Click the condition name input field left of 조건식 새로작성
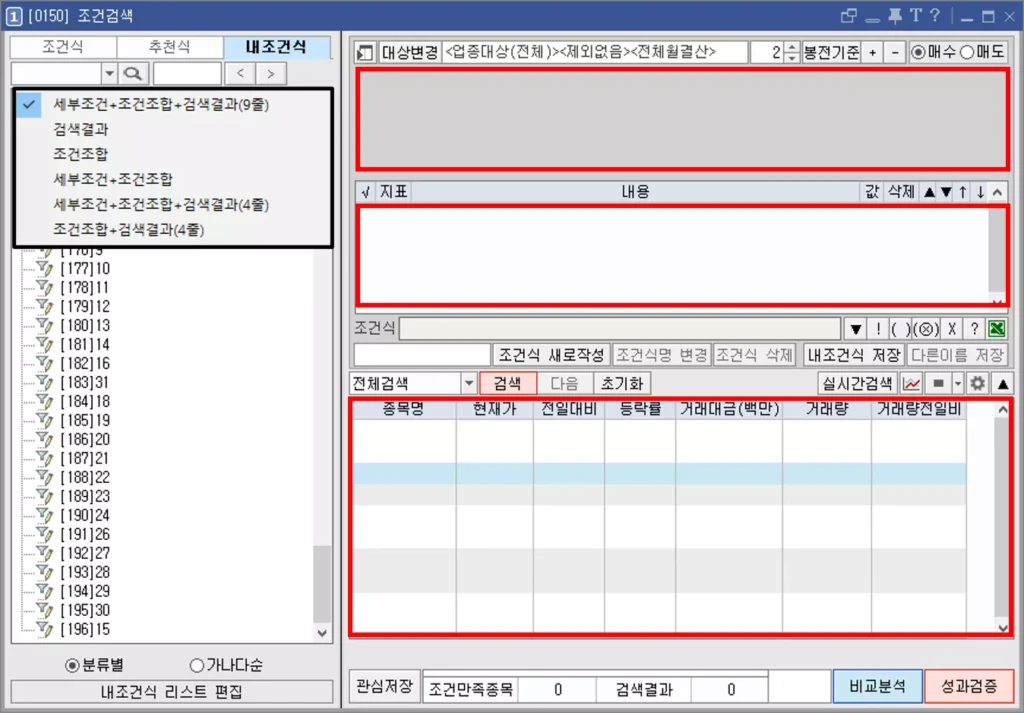 422,355
